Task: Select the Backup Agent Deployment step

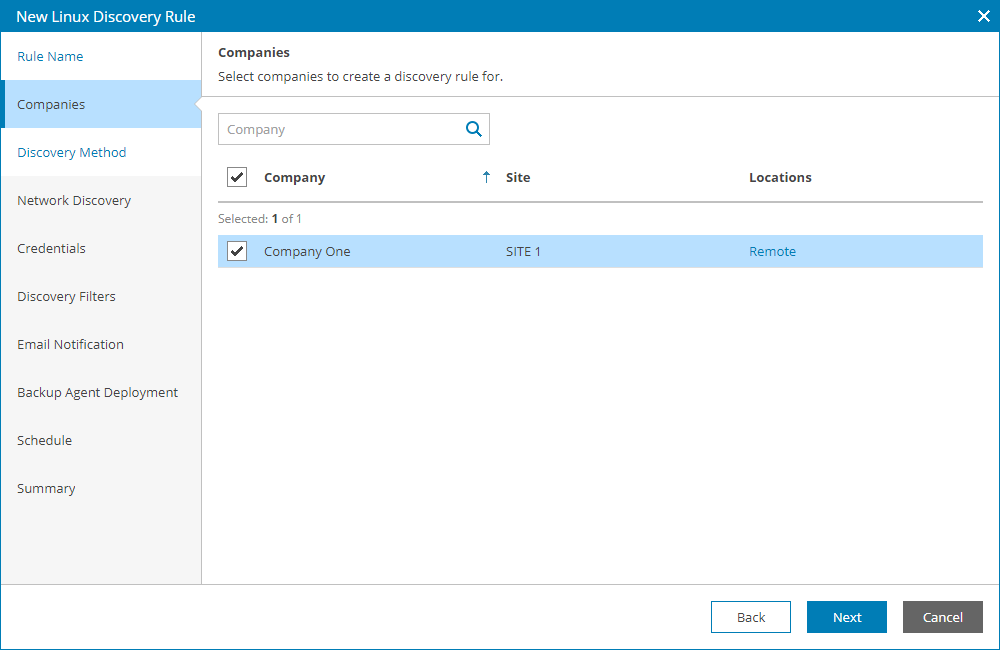Action: pyautogui.click(x=97, y=393)
